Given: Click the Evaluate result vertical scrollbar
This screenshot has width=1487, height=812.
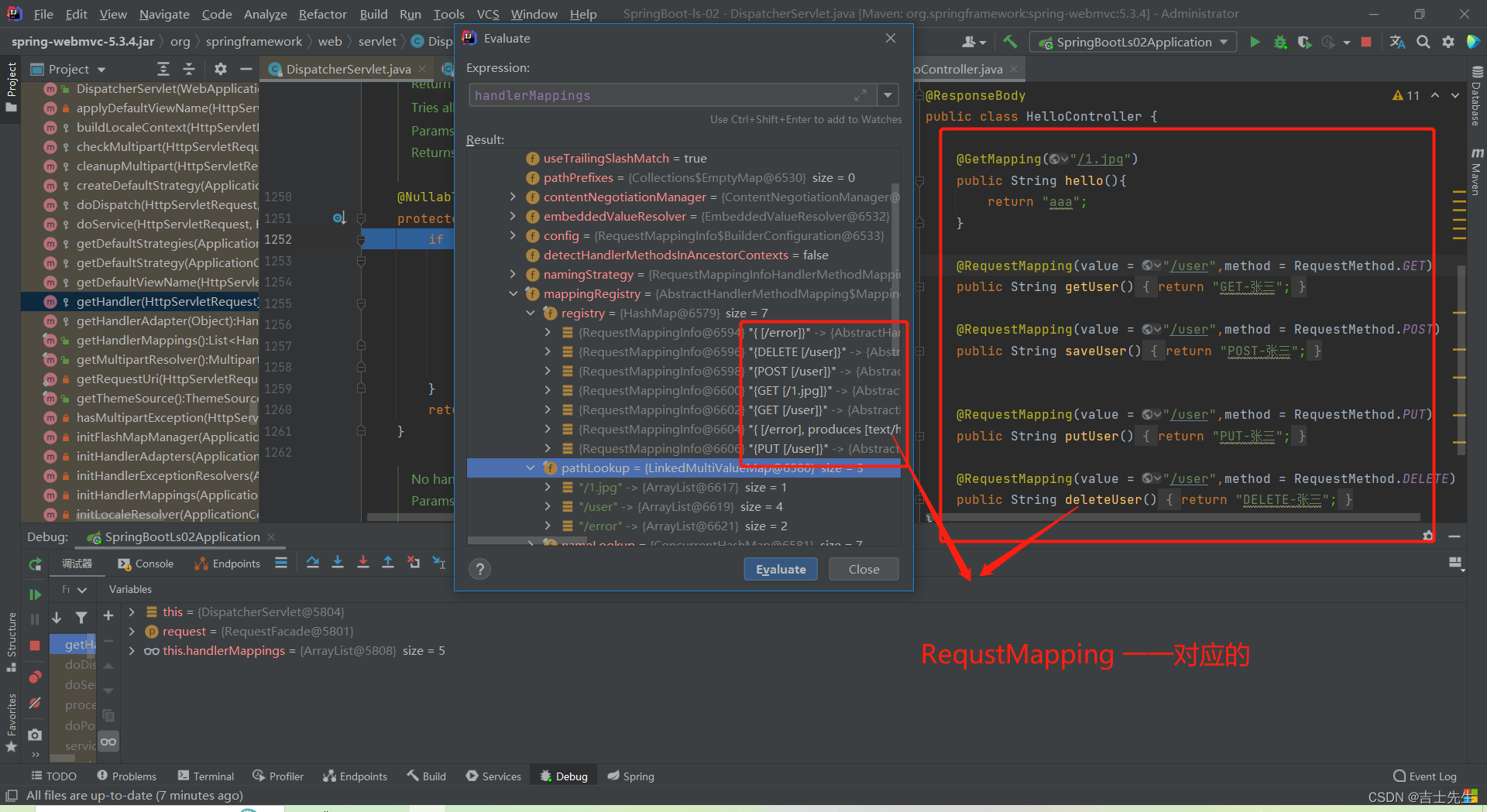Looking at the screenshot, I should point(896,271).
